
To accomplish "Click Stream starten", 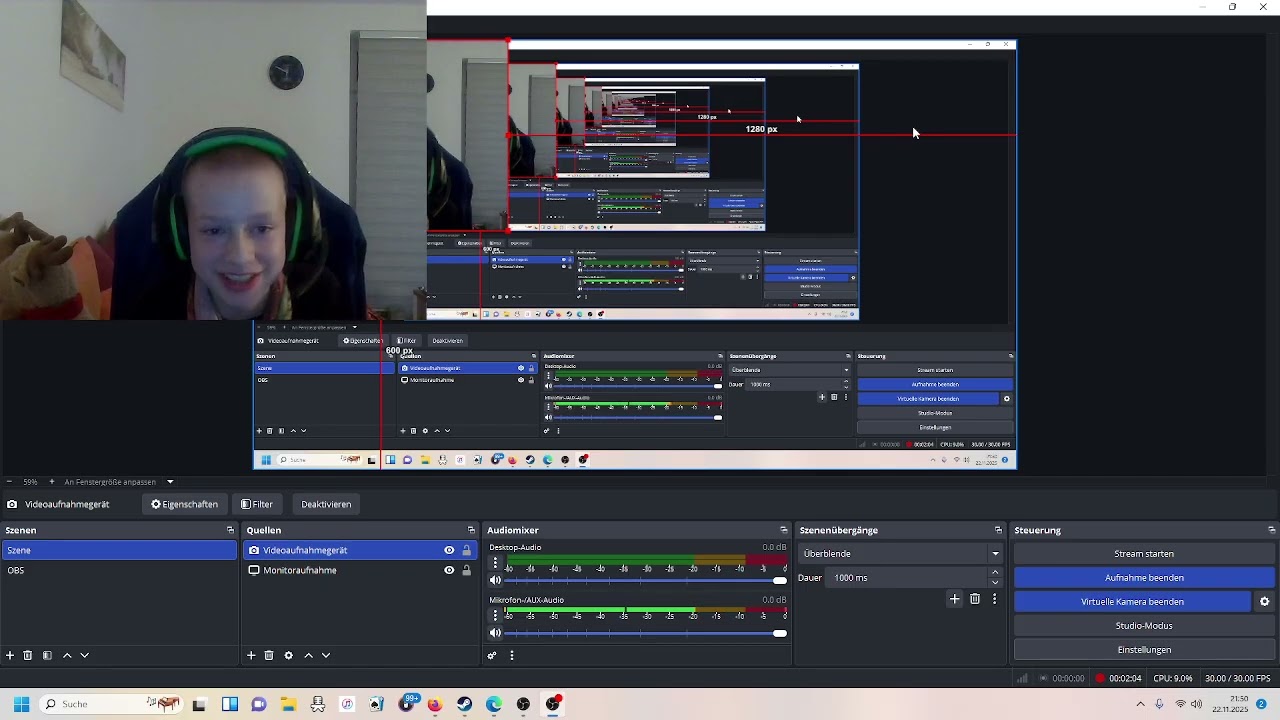I will [x=1144, y=553].
